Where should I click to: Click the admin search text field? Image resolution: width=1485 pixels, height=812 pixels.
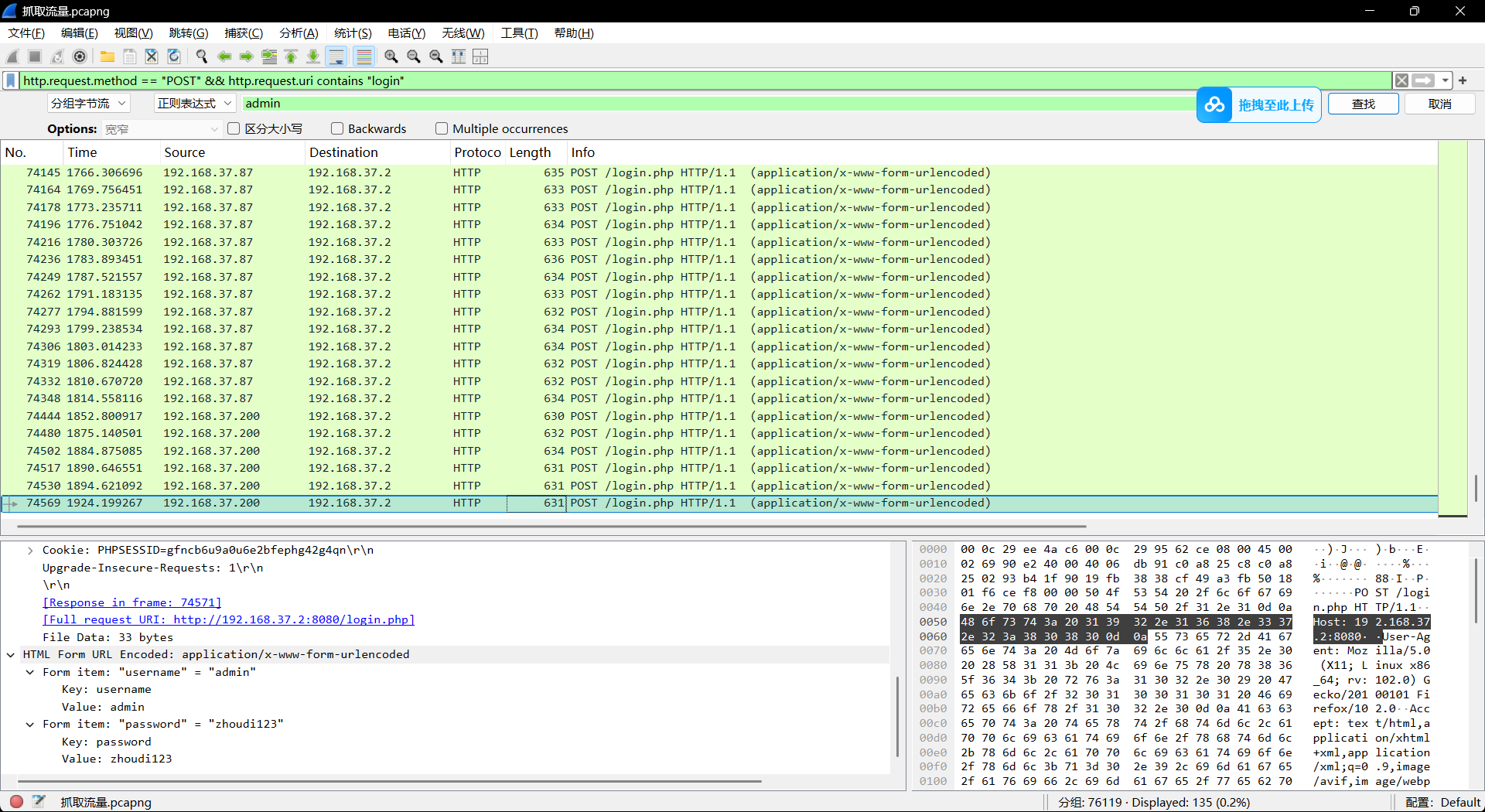point(719,104)
